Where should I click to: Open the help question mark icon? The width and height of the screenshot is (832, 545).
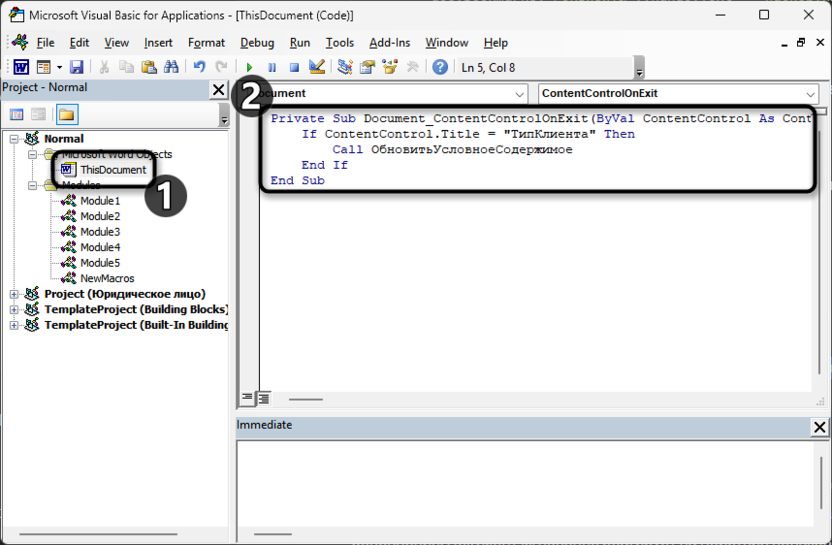coord(439,67)
